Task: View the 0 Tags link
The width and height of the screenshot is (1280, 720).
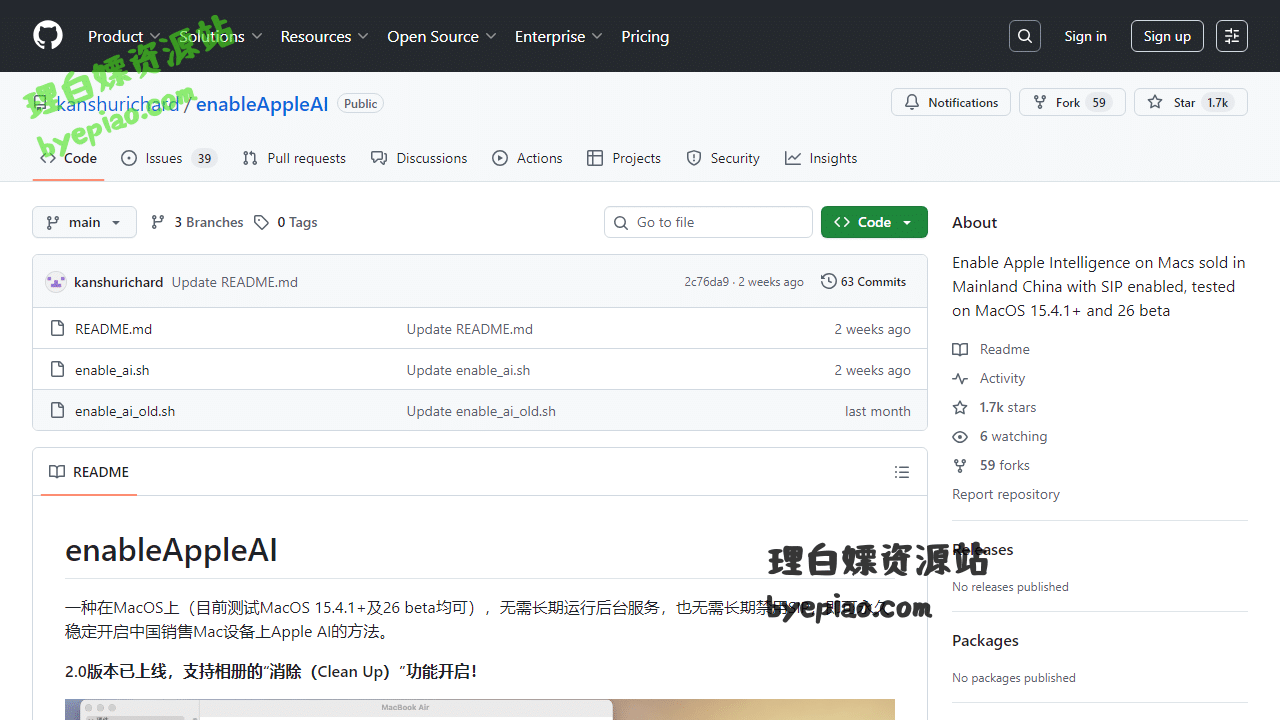Action: 286,222
